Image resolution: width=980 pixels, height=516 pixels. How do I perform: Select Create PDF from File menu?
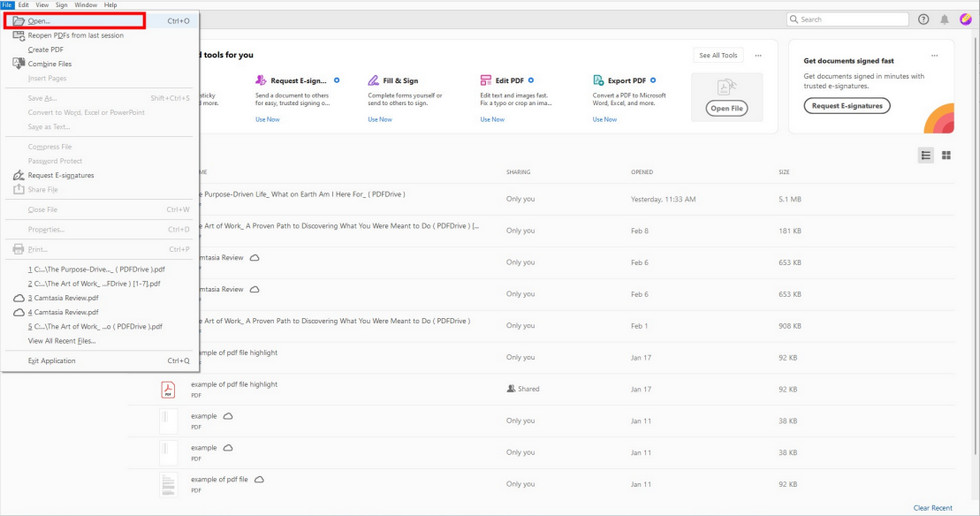tap(45, 50)
